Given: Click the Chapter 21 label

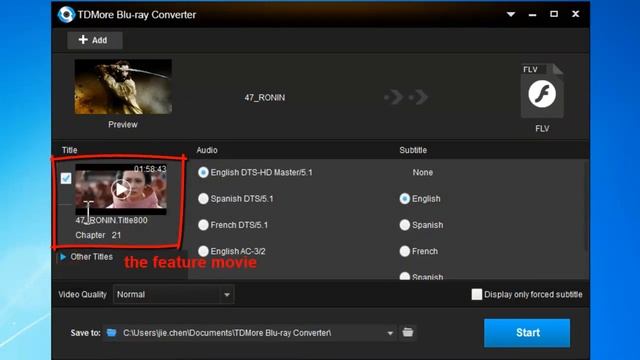Looking at the screenshot, I should (x=98, y=235).
